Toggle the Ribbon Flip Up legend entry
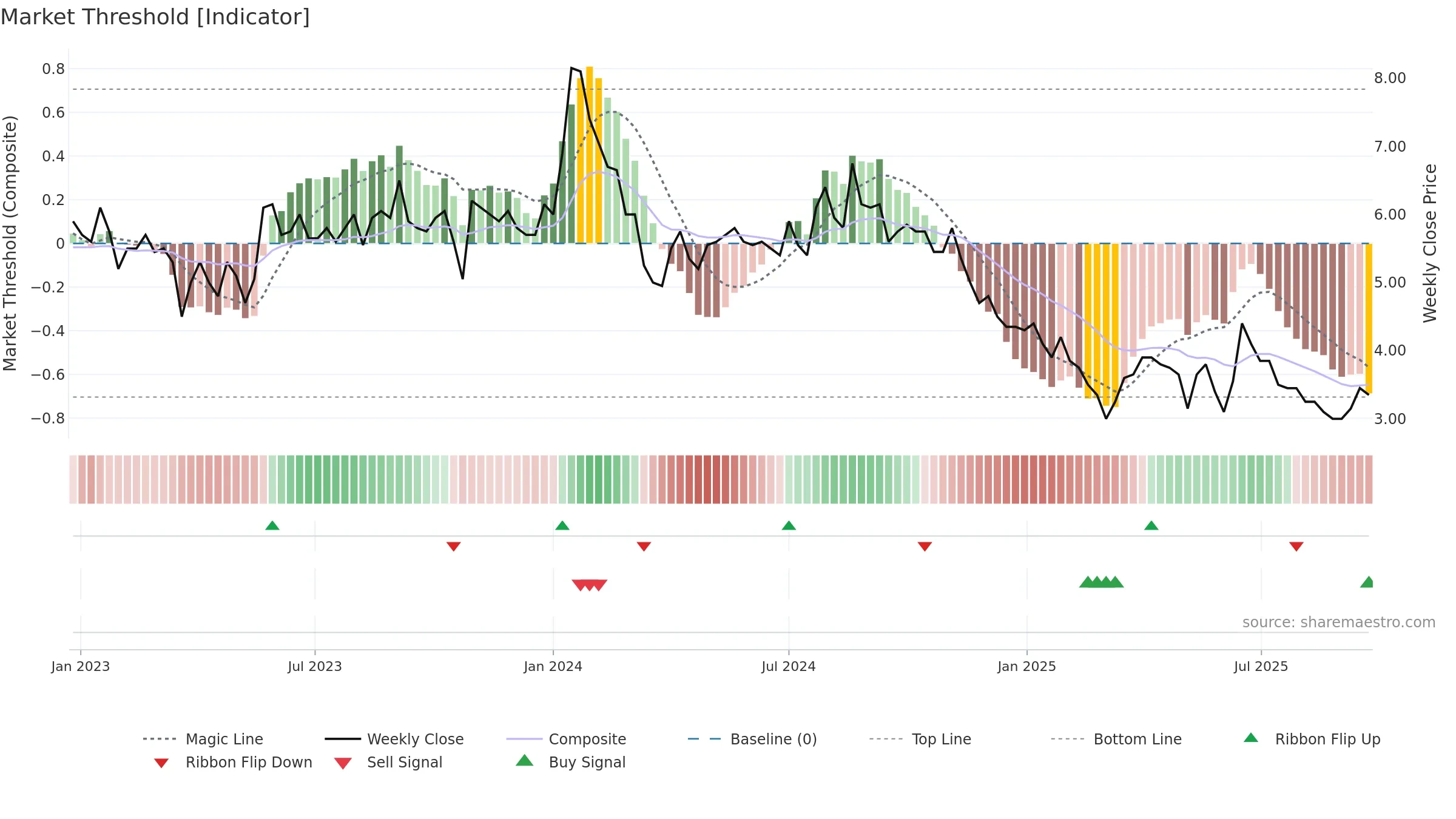The height and width of the screenshot is (819, 1456). coord(1312,739)
